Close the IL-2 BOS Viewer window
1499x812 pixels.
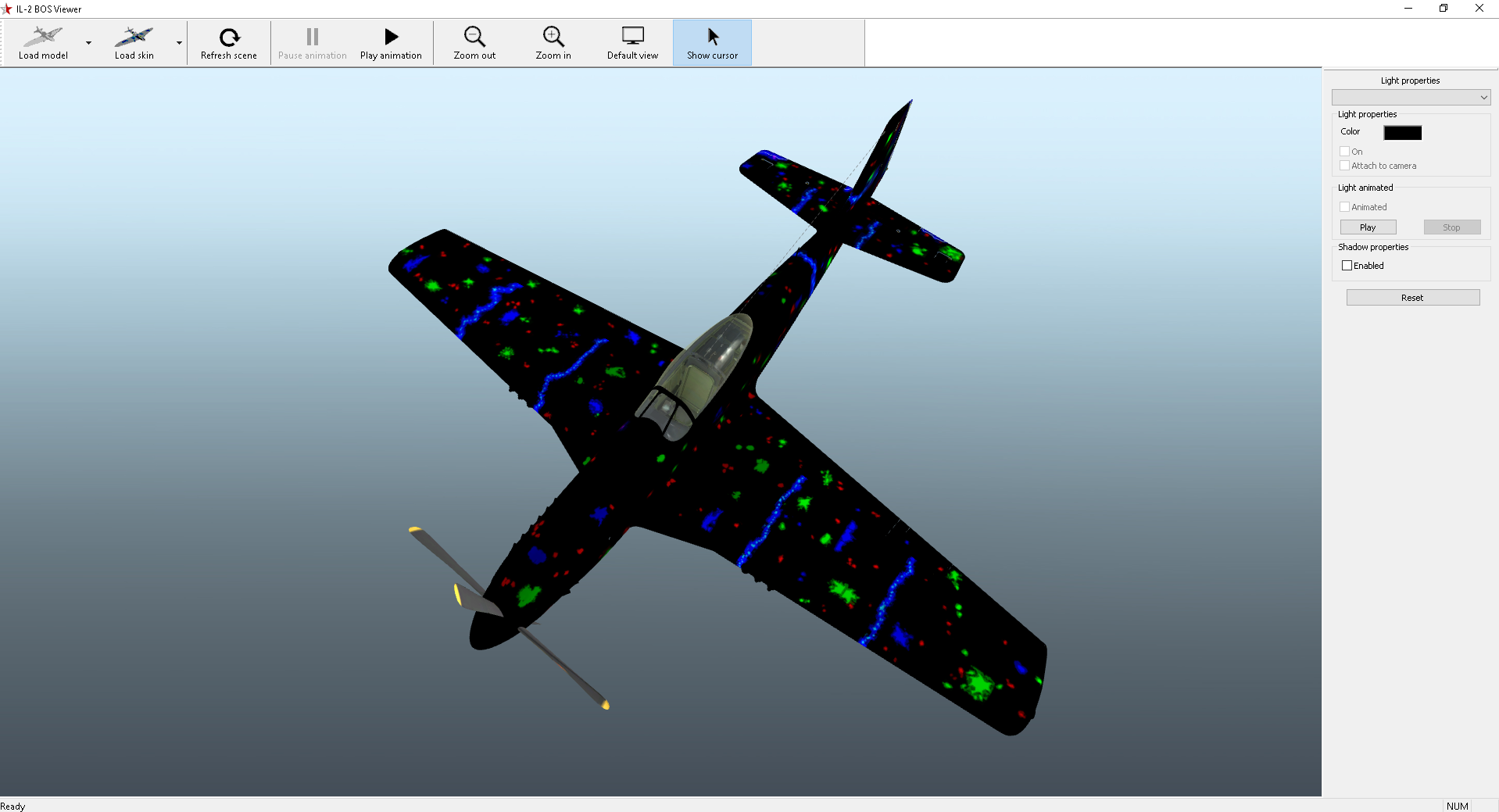pyautogui.click(x=1479, y=9)
